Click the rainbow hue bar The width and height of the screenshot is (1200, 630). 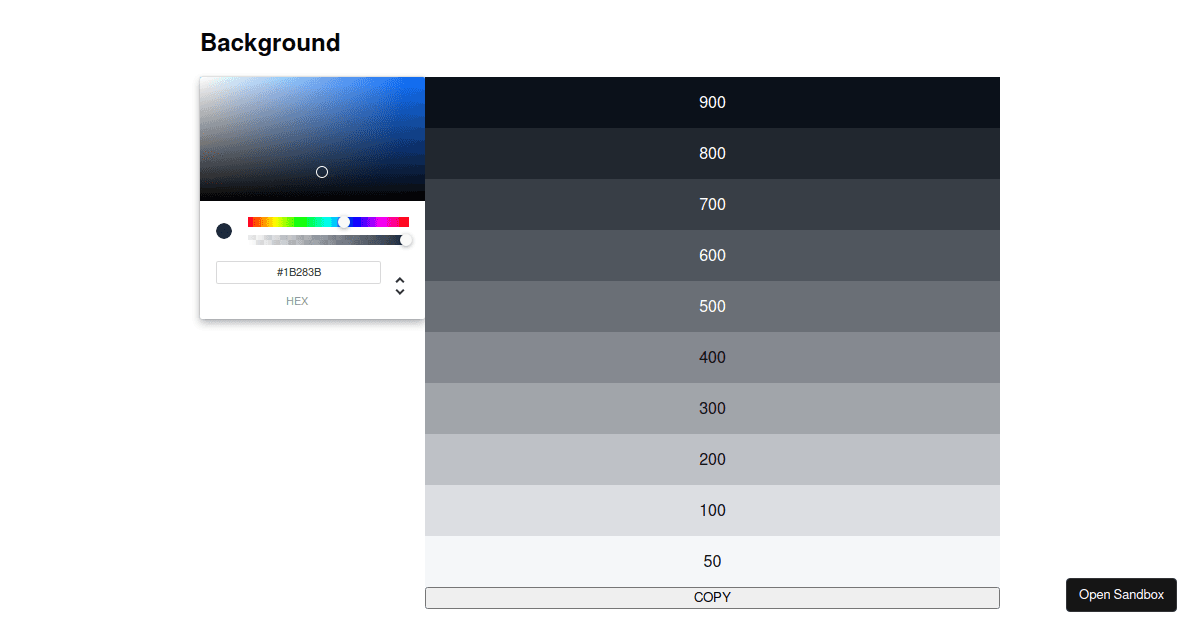(328, 222)
